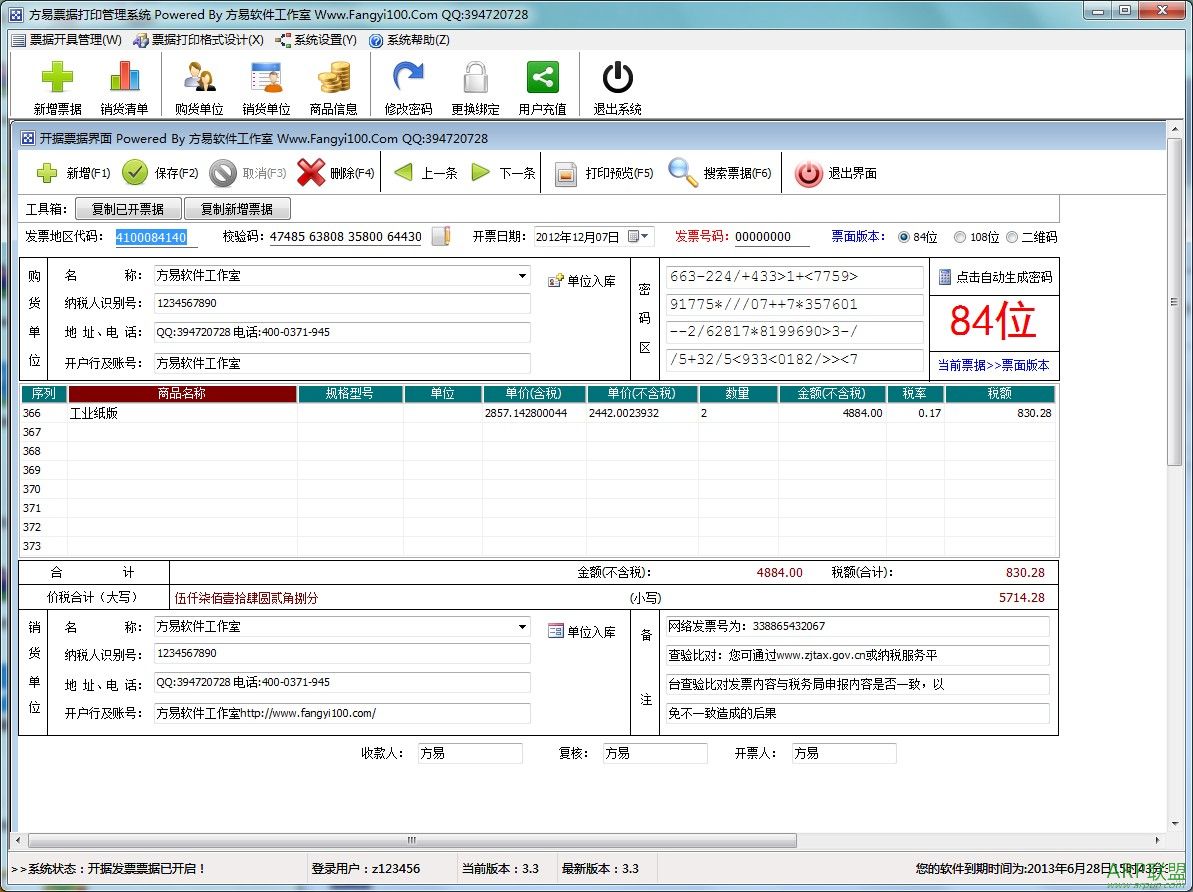
Task: Open the seller 名称 dropdown arrow
Action: 522,627
